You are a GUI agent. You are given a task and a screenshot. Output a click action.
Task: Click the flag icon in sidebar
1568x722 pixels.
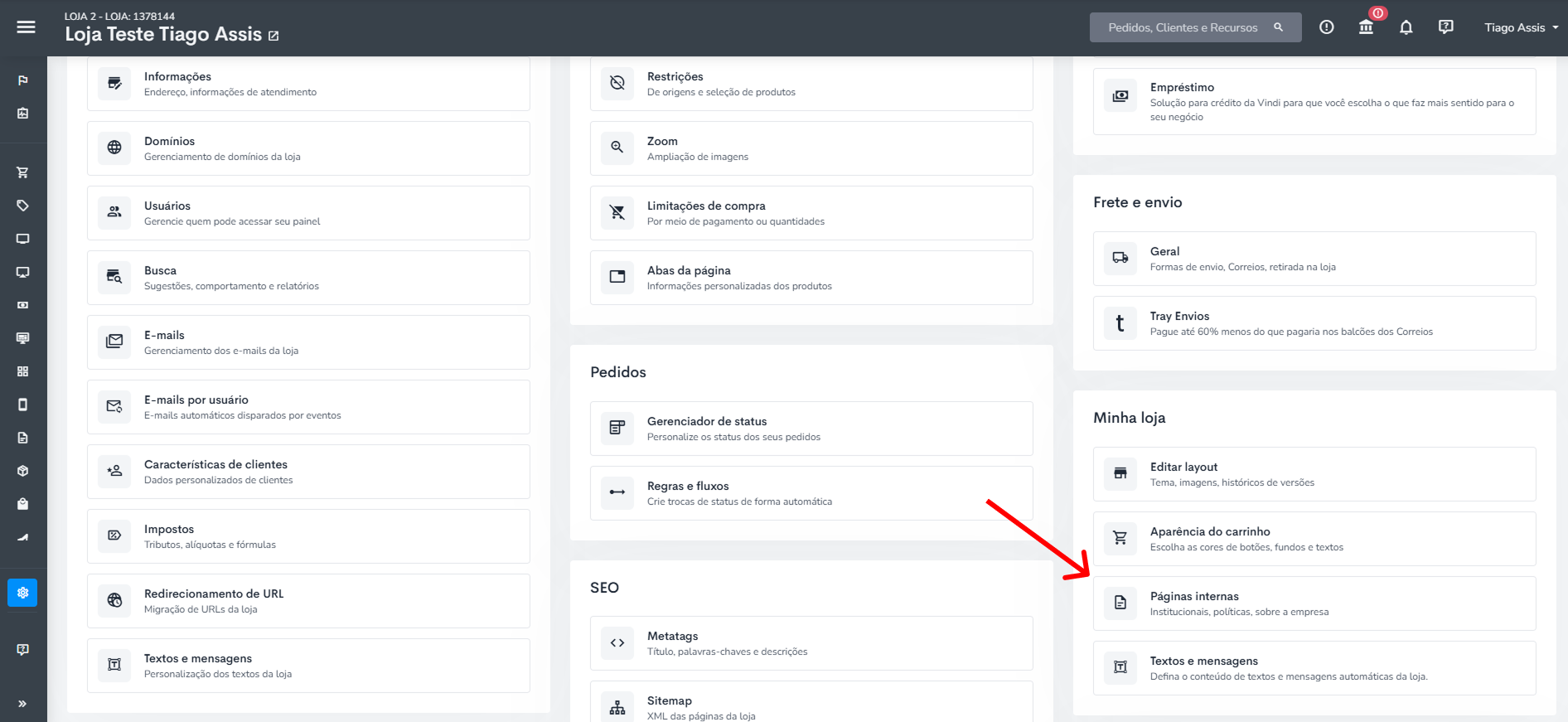point(22,80)
